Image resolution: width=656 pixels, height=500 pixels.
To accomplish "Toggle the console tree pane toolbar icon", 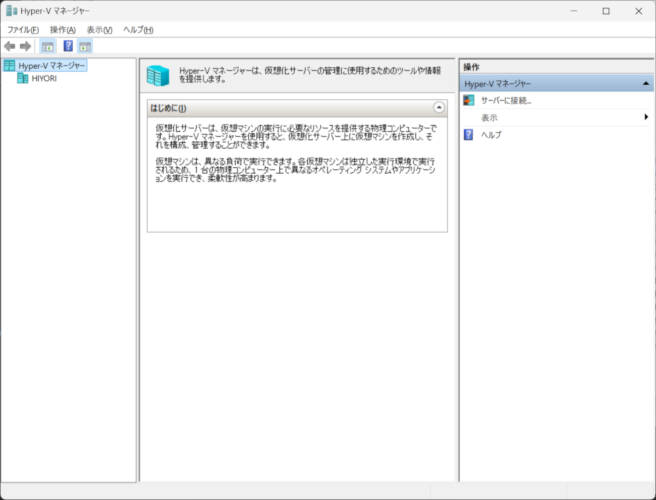I will point(47,46).
